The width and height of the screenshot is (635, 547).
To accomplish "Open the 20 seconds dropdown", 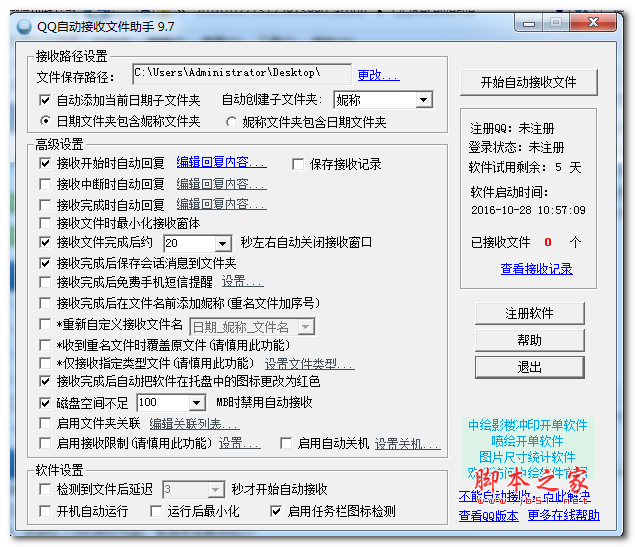I will 197,243.
